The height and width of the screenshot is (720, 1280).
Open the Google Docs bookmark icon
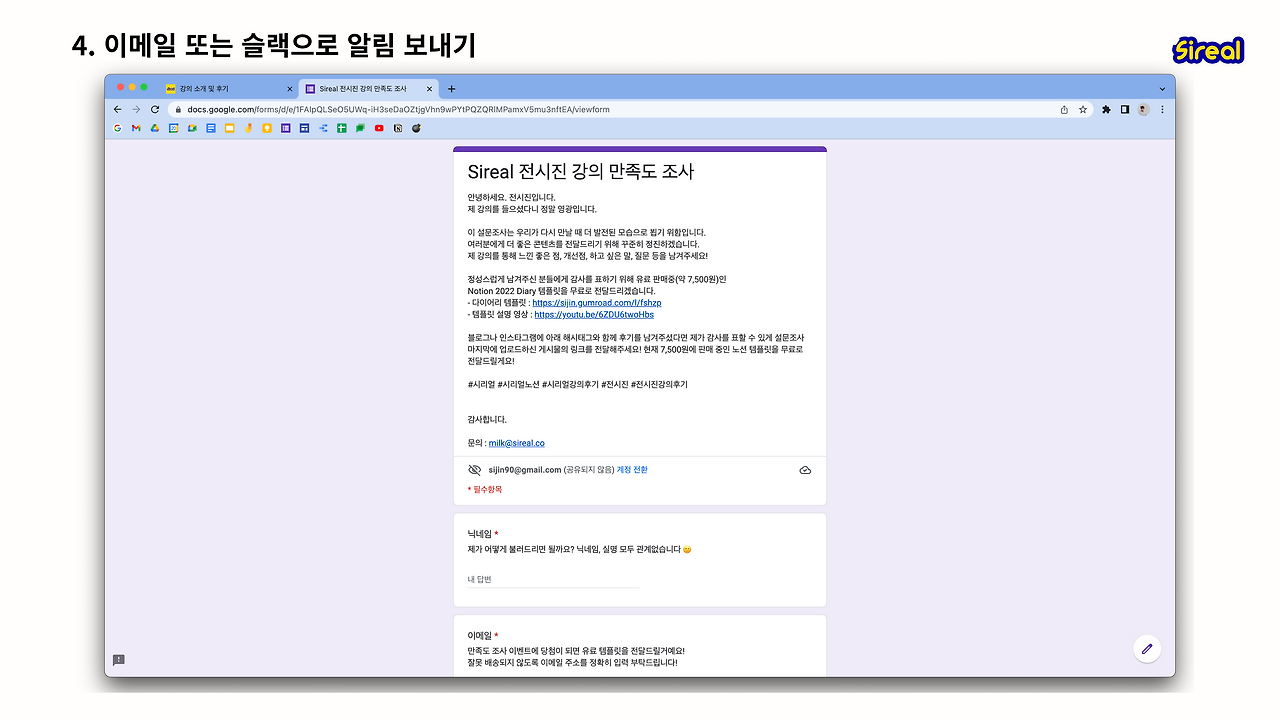pyautogui.click(x=211, y=128)
